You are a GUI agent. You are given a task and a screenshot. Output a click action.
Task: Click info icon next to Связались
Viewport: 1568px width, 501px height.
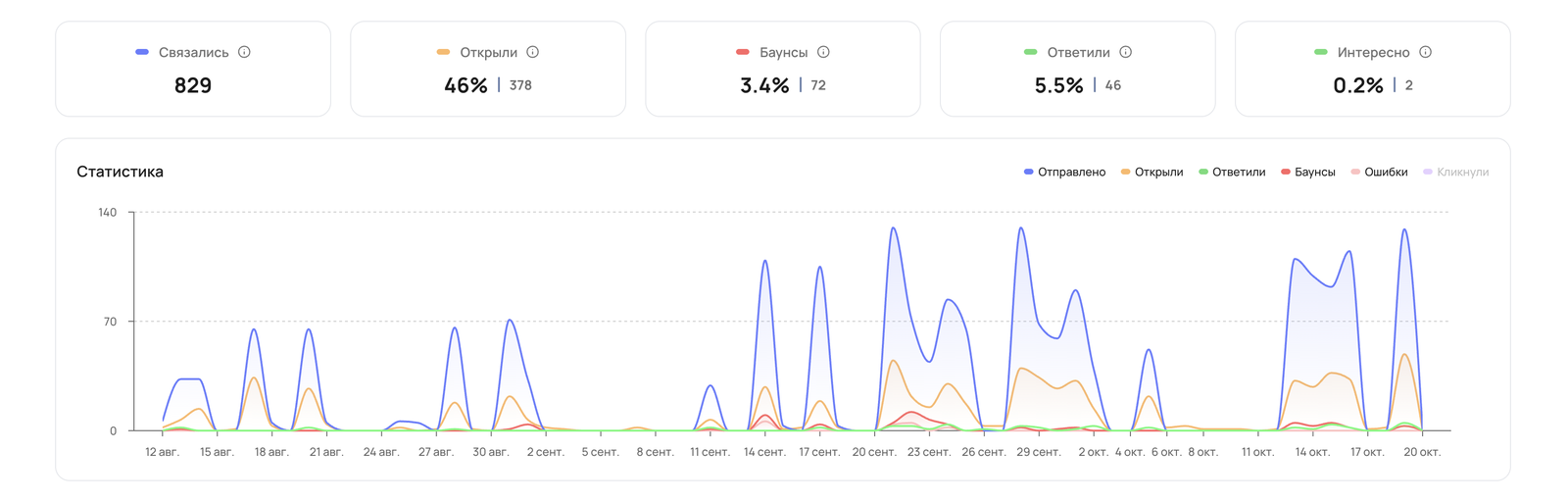click(244, 52)
